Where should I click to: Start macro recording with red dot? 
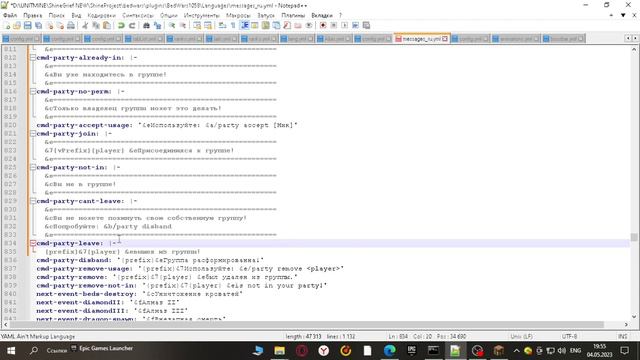(323, 25)
